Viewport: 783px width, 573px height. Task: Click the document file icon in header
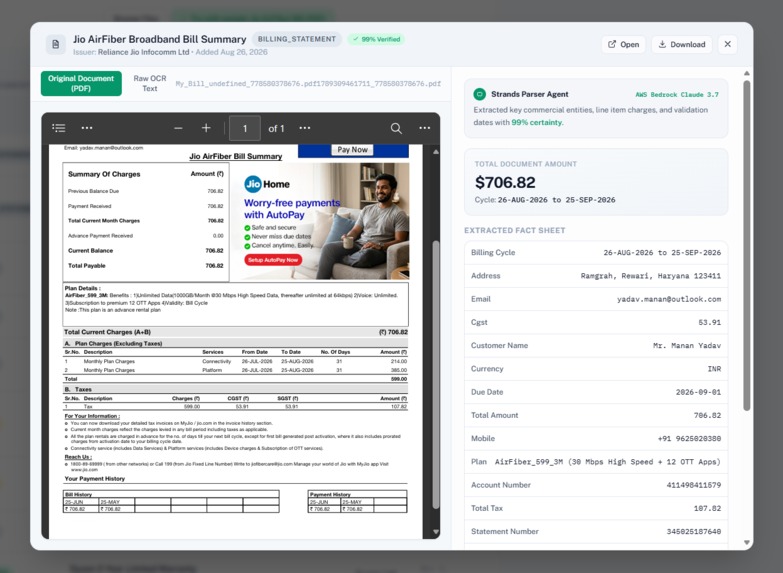coord(55,44)
